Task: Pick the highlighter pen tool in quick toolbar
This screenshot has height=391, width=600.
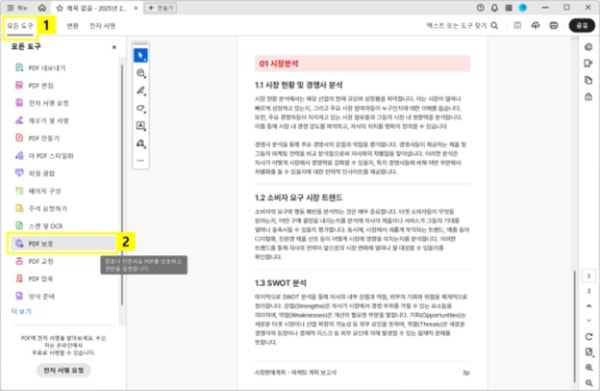Action: [141, 91]
